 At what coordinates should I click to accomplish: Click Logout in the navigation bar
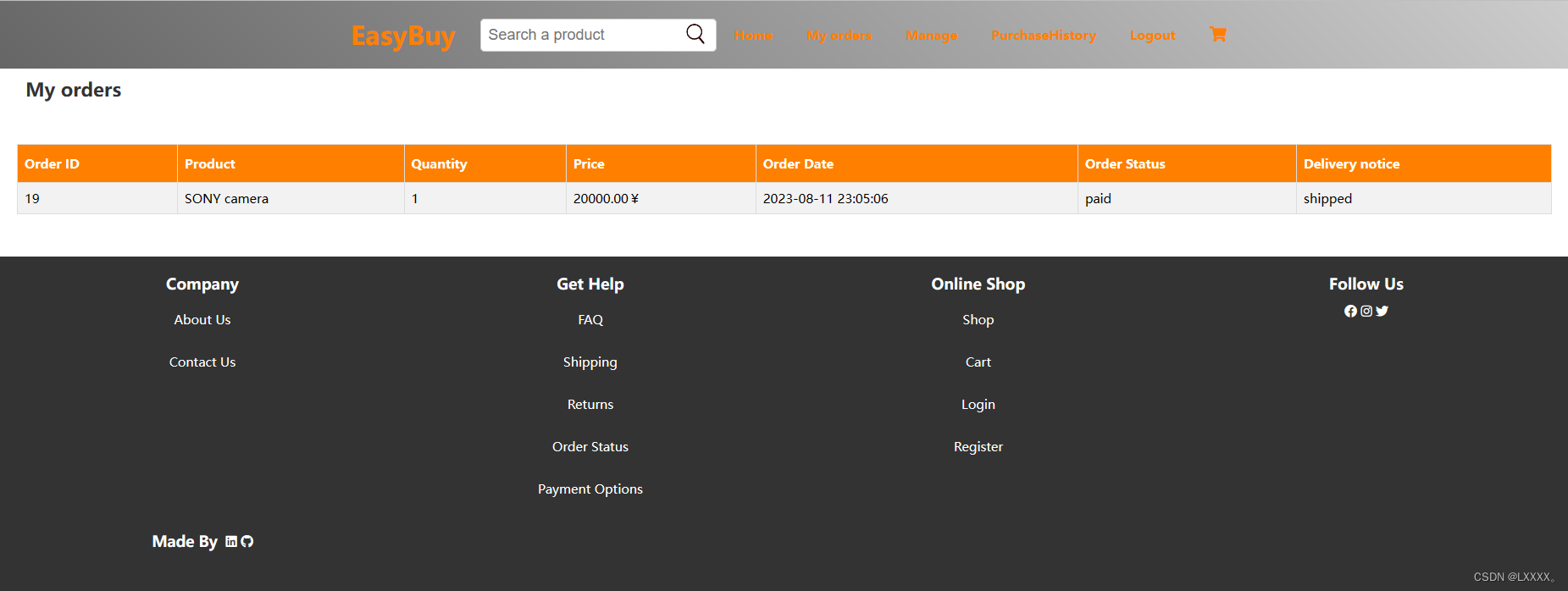1152,36
